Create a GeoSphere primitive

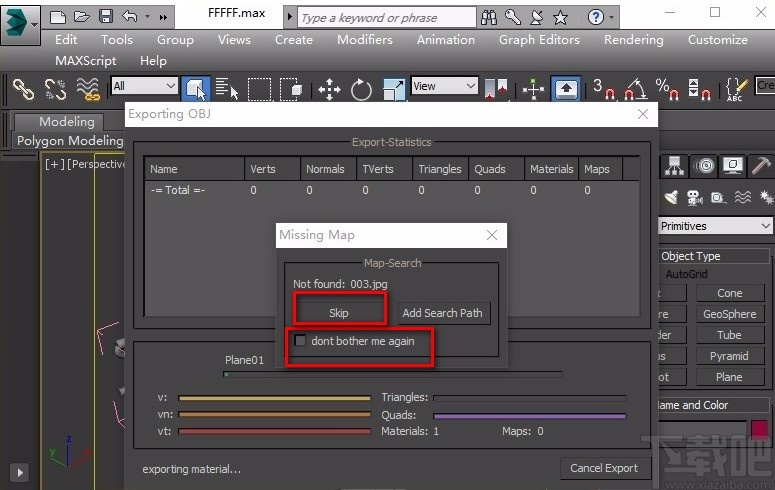click(x=730, y=314)
